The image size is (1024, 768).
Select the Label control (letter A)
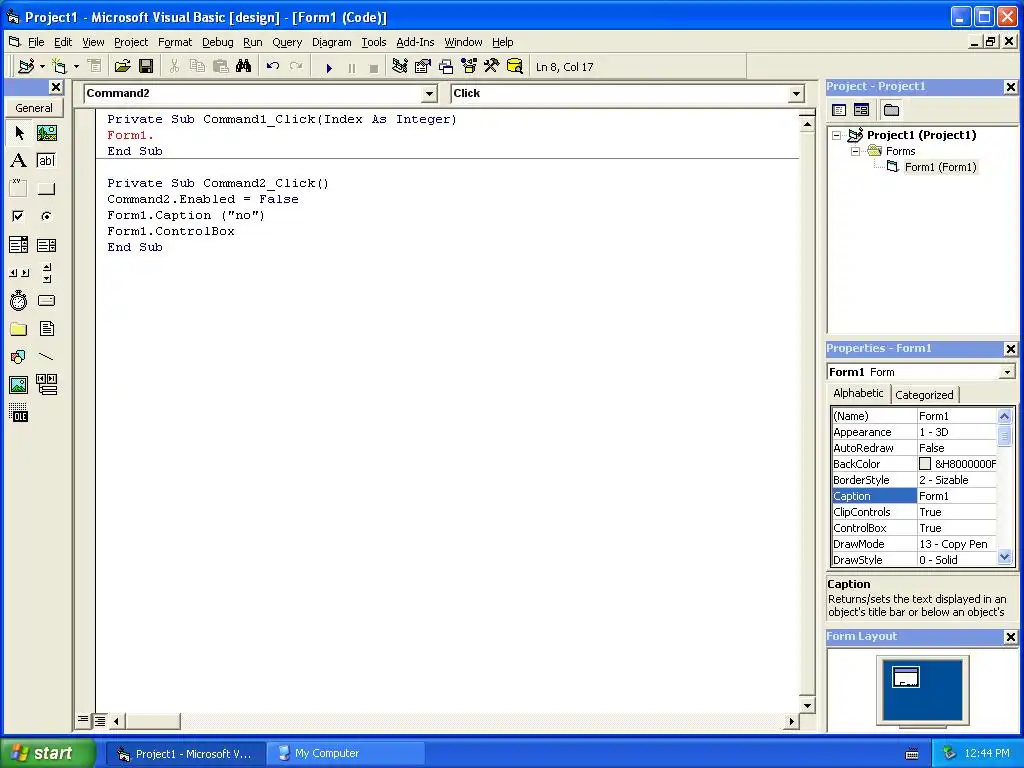click(x=19, y=161)
